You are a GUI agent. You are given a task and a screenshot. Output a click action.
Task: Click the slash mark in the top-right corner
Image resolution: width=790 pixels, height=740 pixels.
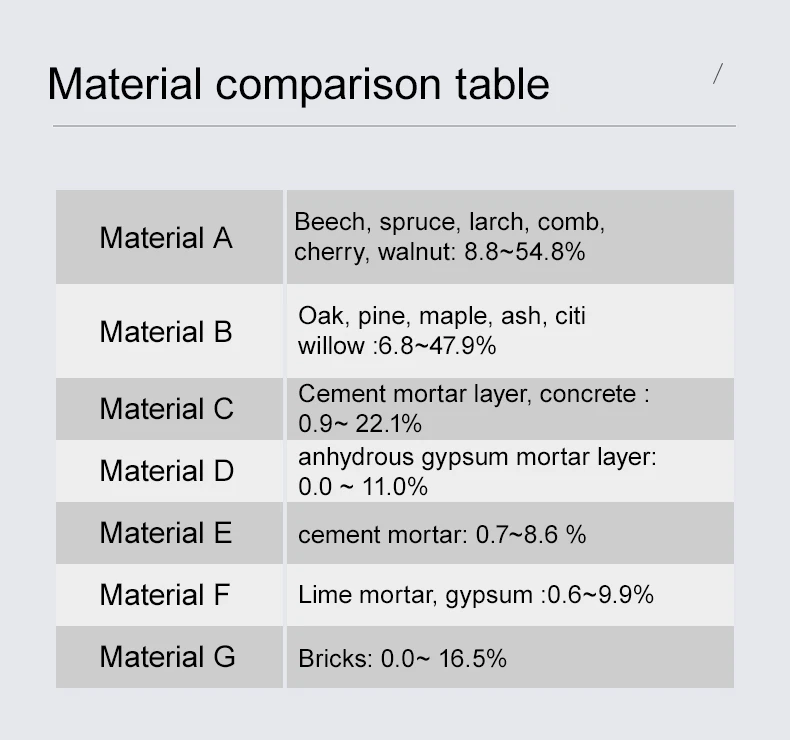click(718, 73)
